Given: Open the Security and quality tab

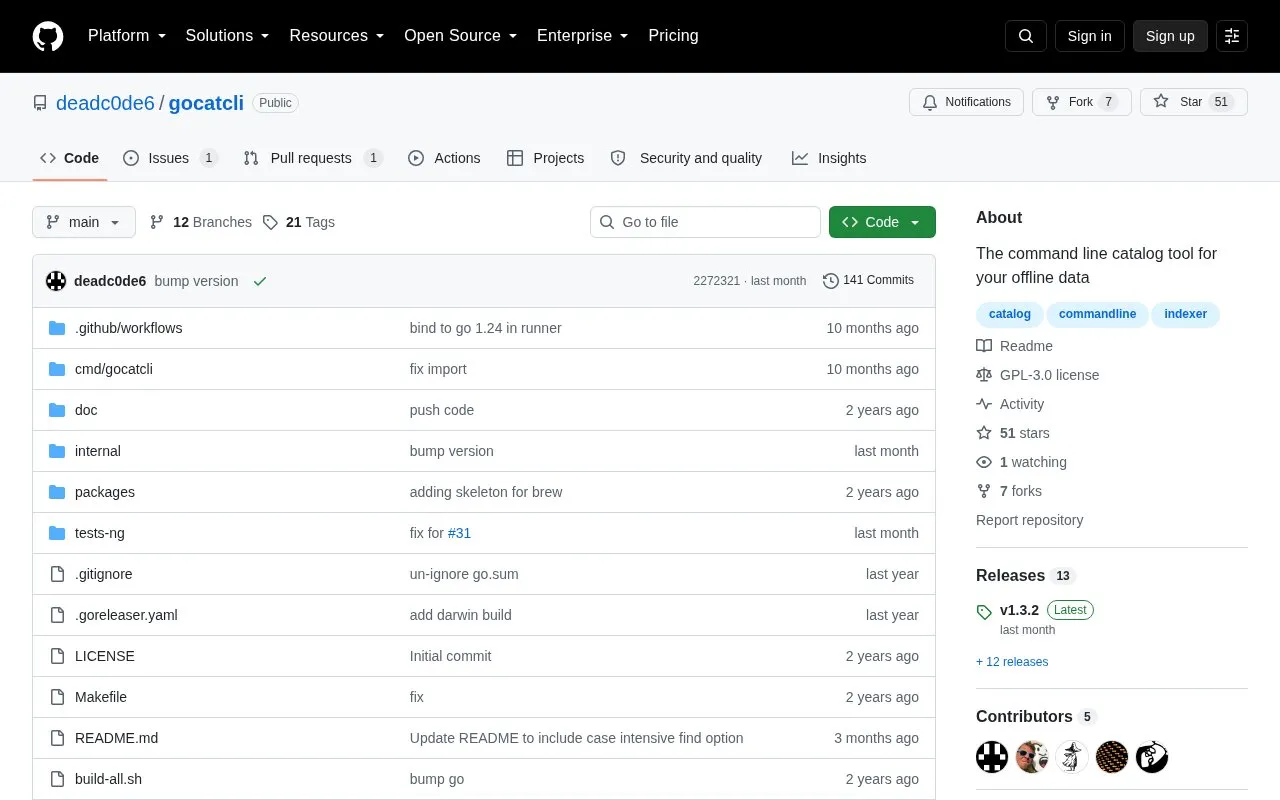Looking at the screenshot, I should point(686,158).
